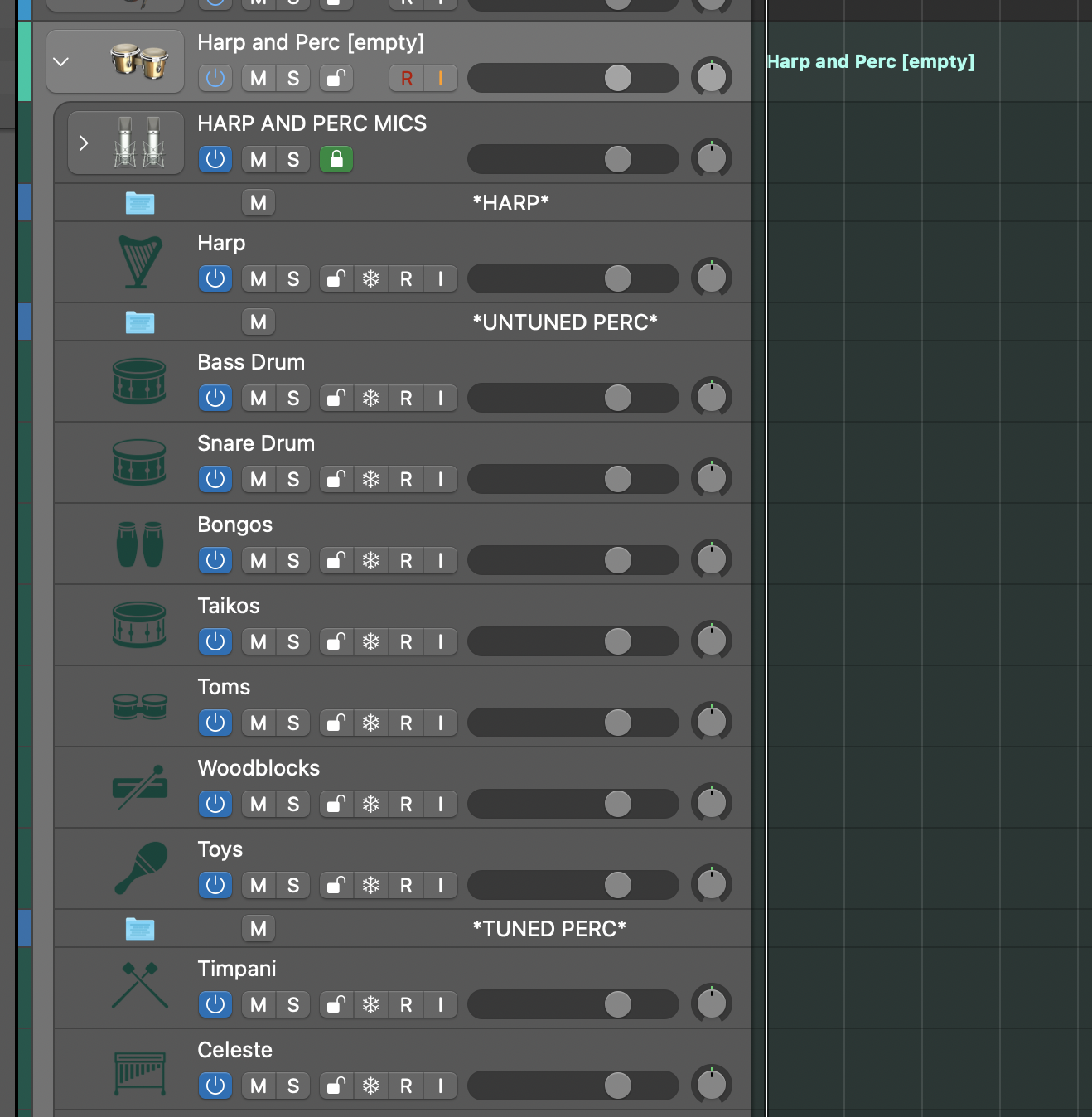Select the Toys maraca icon
The height and width of the screenshot is (1117, 1092).
[140, 868]
